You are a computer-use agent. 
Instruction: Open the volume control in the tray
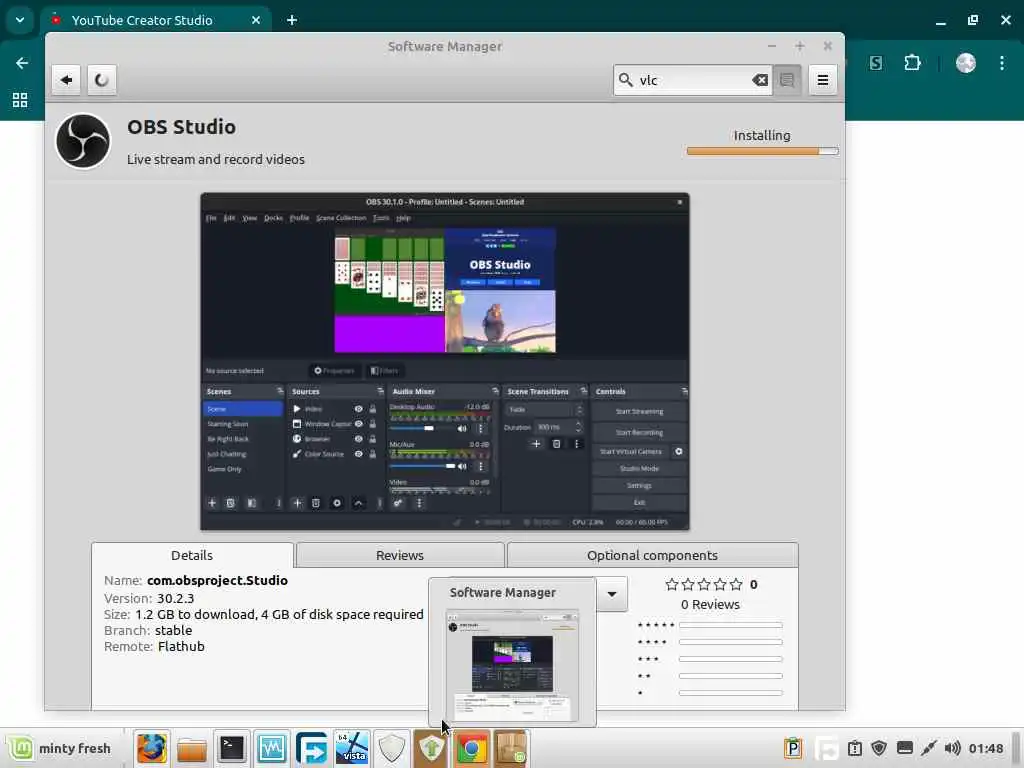pyautogui.click(x=952, y=748)
